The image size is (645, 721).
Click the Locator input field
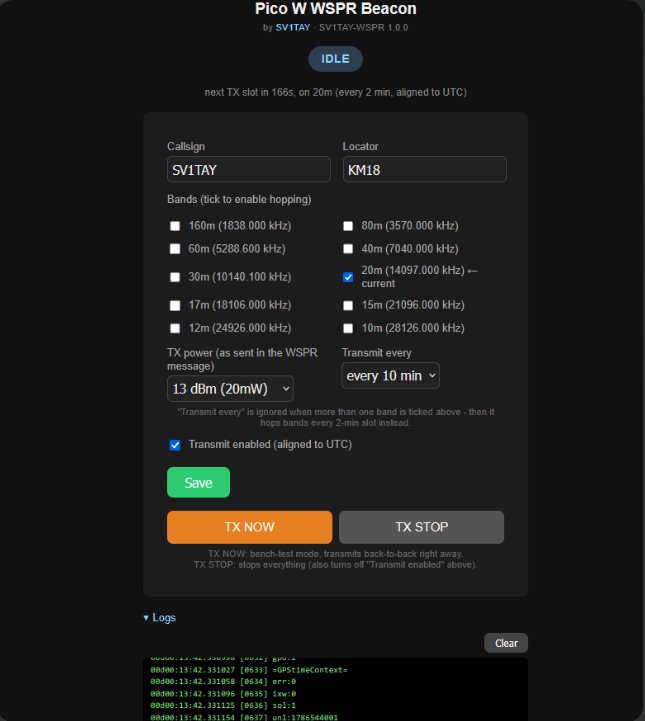(x=424, y=170)
